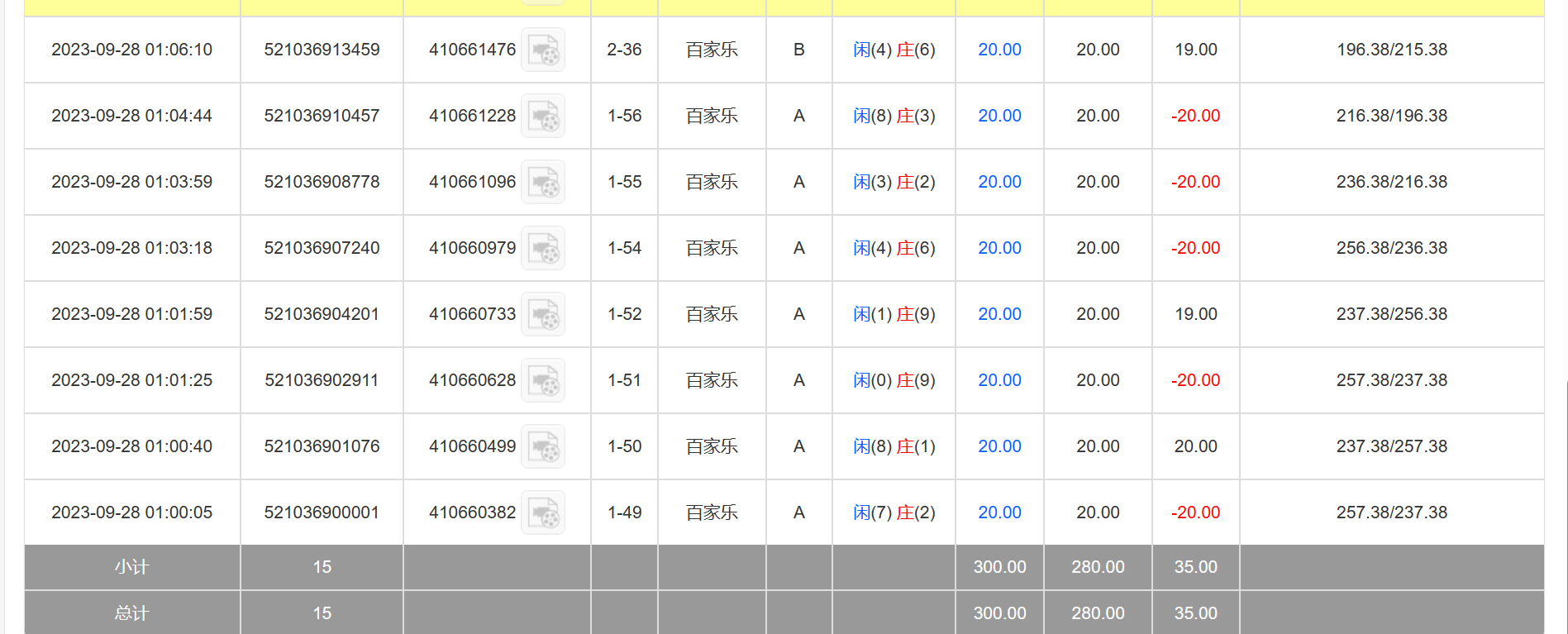Screen dimensions: 1568x634
Task: Click bet amount 20.00 link for order 521036904201
Action: [999, 314]
